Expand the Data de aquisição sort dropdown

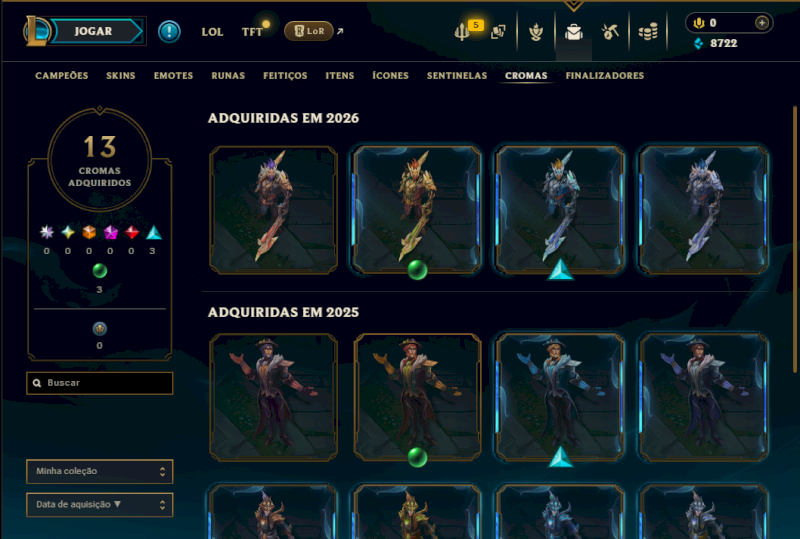click(99, 505)
